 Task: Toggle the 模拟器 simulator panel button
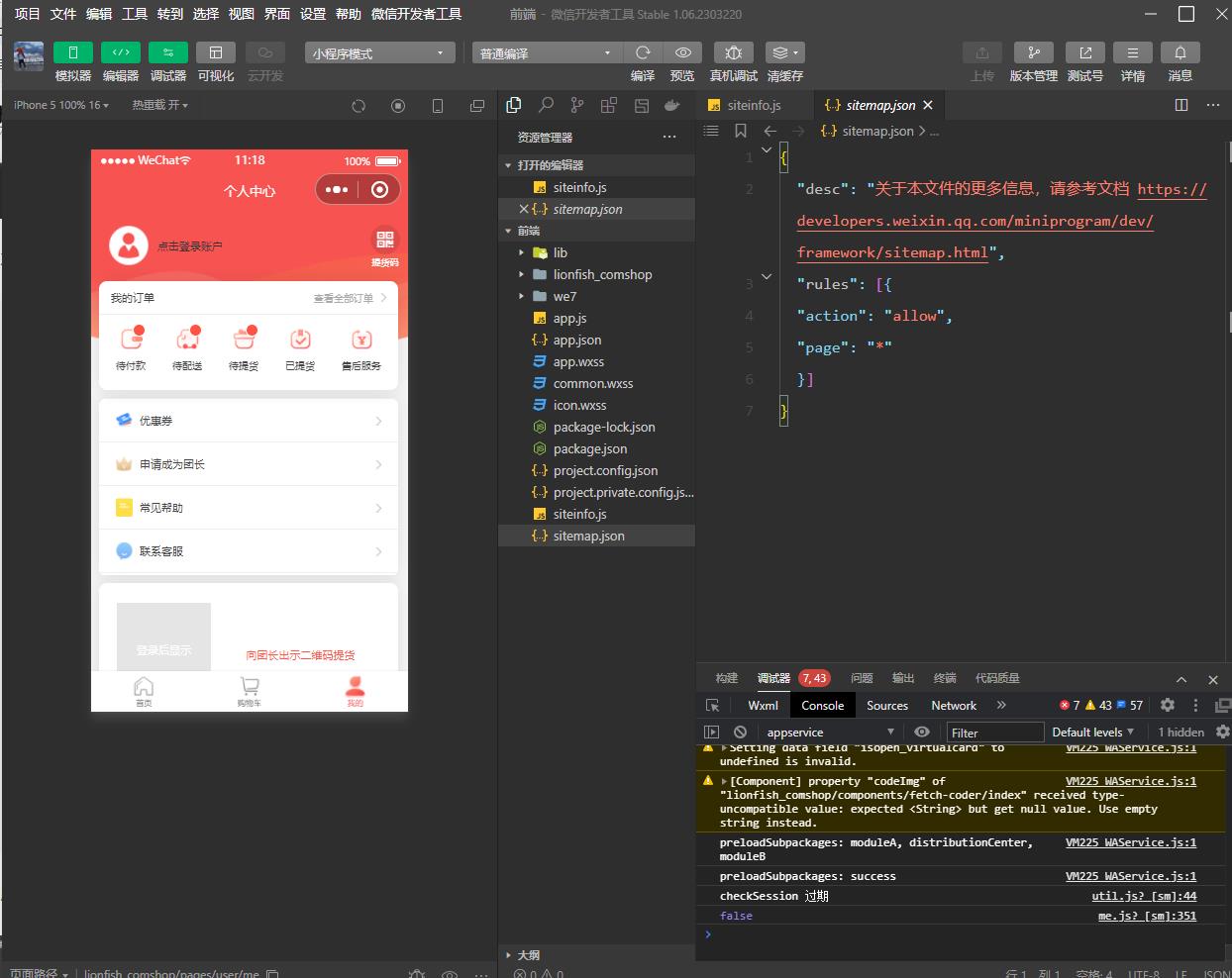pyautogui.click(x=73, y=52)
